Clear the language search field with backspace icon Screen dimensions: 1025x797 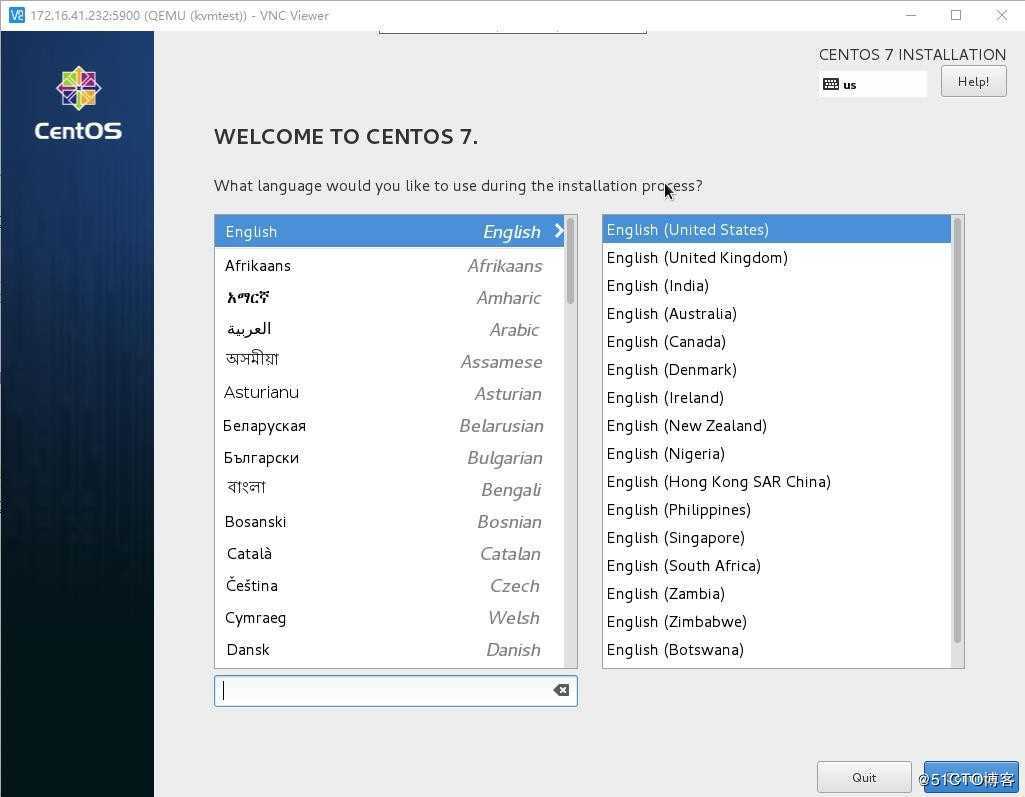click(x=561, y=690)
